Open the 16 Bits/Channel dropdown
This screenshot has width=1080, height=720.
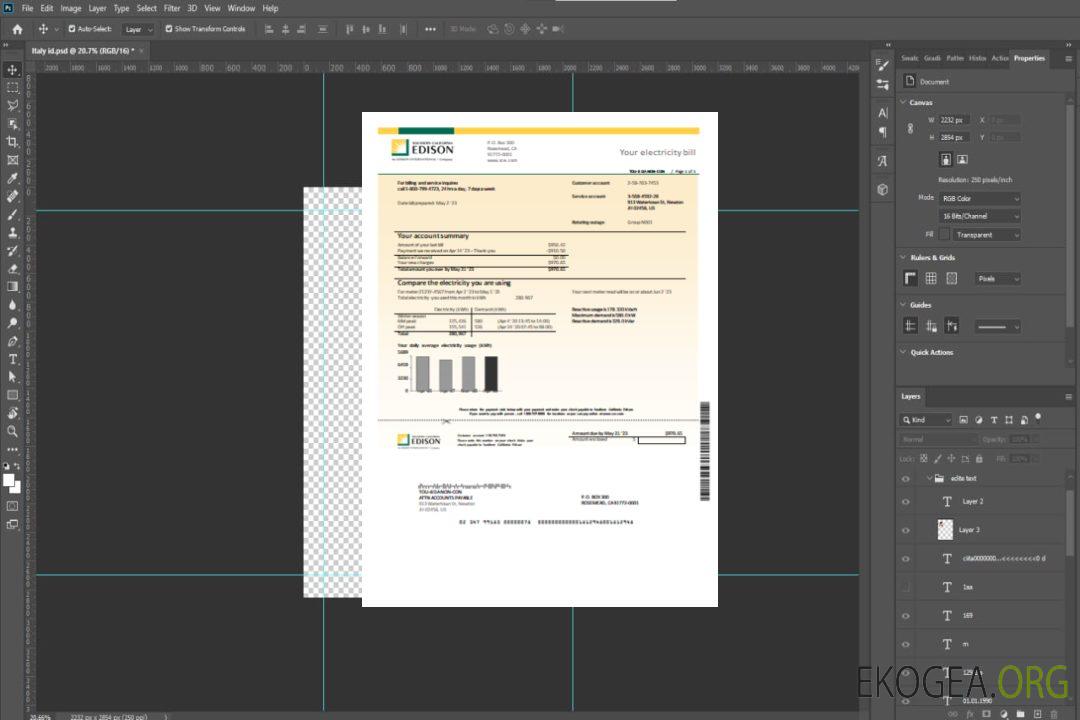tap(980, 216)
